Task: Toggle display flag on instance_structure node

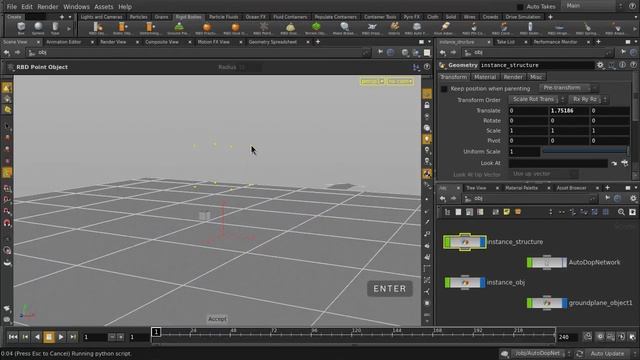Action: click(x=483, y=242)
